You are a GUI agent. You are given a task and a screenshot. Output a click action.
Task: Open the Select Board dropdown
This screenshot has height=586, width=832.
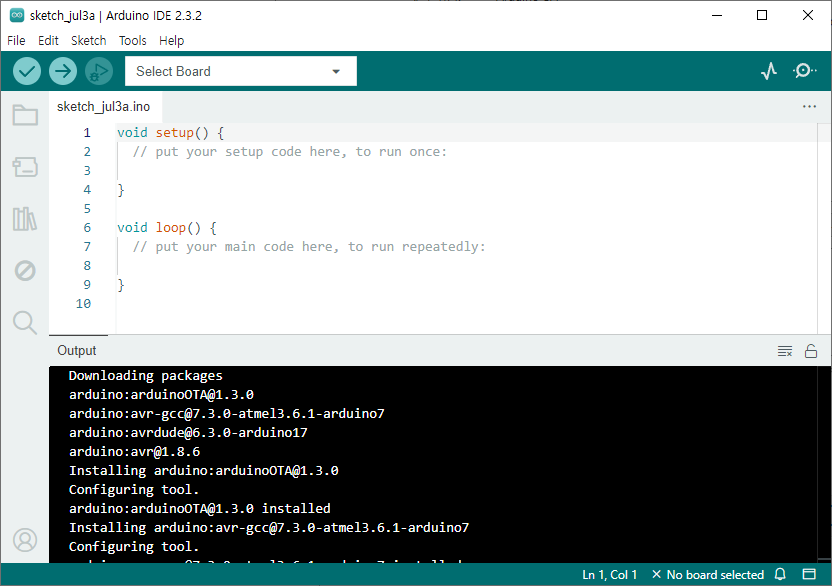(x=241, y=71)
